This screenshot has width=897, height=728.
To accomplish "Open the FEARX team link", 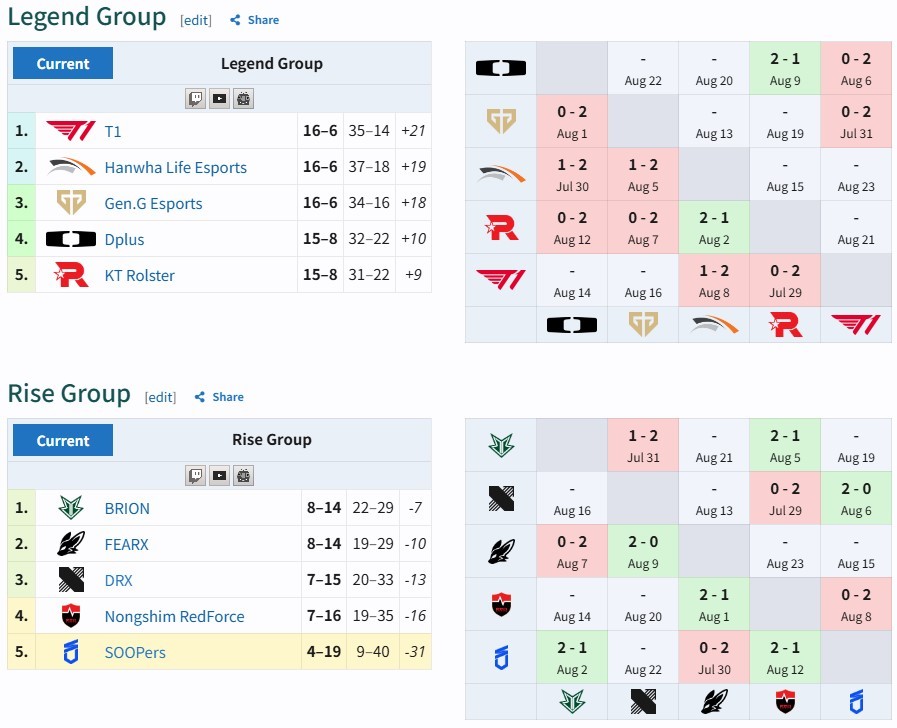I will [x=126, y=544].
